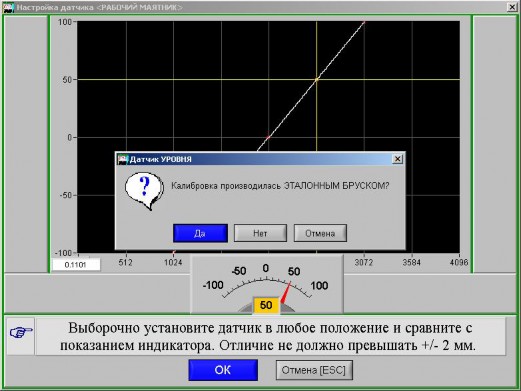Click the 4096 x-axis label
Screen dimensions: 521x391
[459, 263]
